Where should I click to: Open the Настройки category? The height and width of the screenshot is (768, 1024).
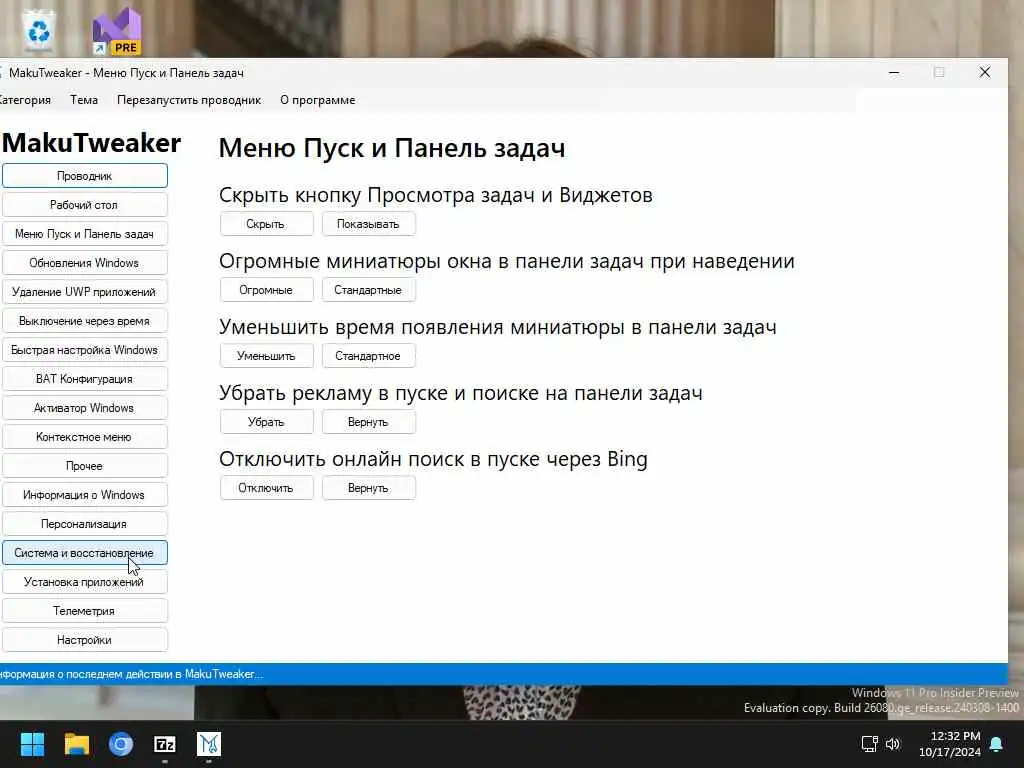[85, 640]
